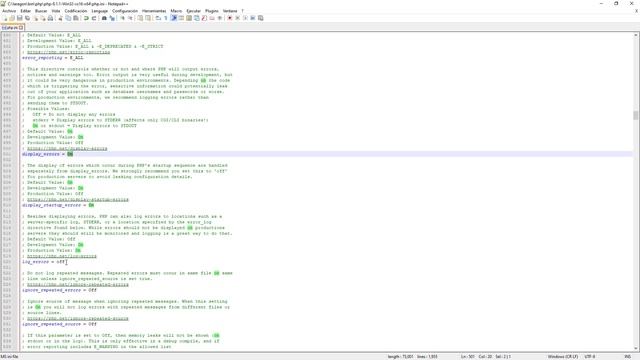The image size is (640, 360).
Task: Click the Copy toolbar icon
Action: [x=68, y=18]
